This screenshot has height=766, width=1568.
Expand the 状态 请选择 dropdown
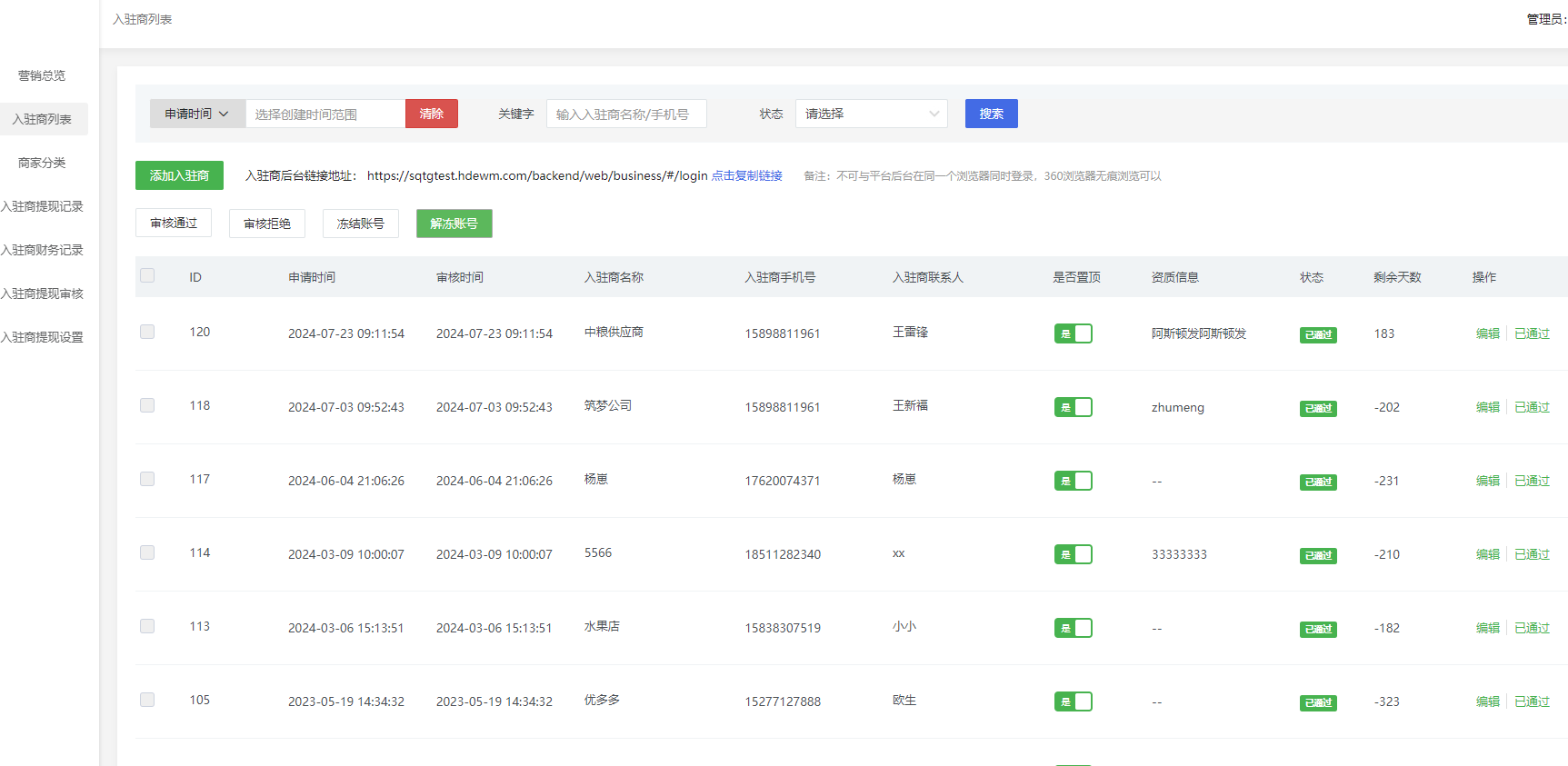coord(871,114)
